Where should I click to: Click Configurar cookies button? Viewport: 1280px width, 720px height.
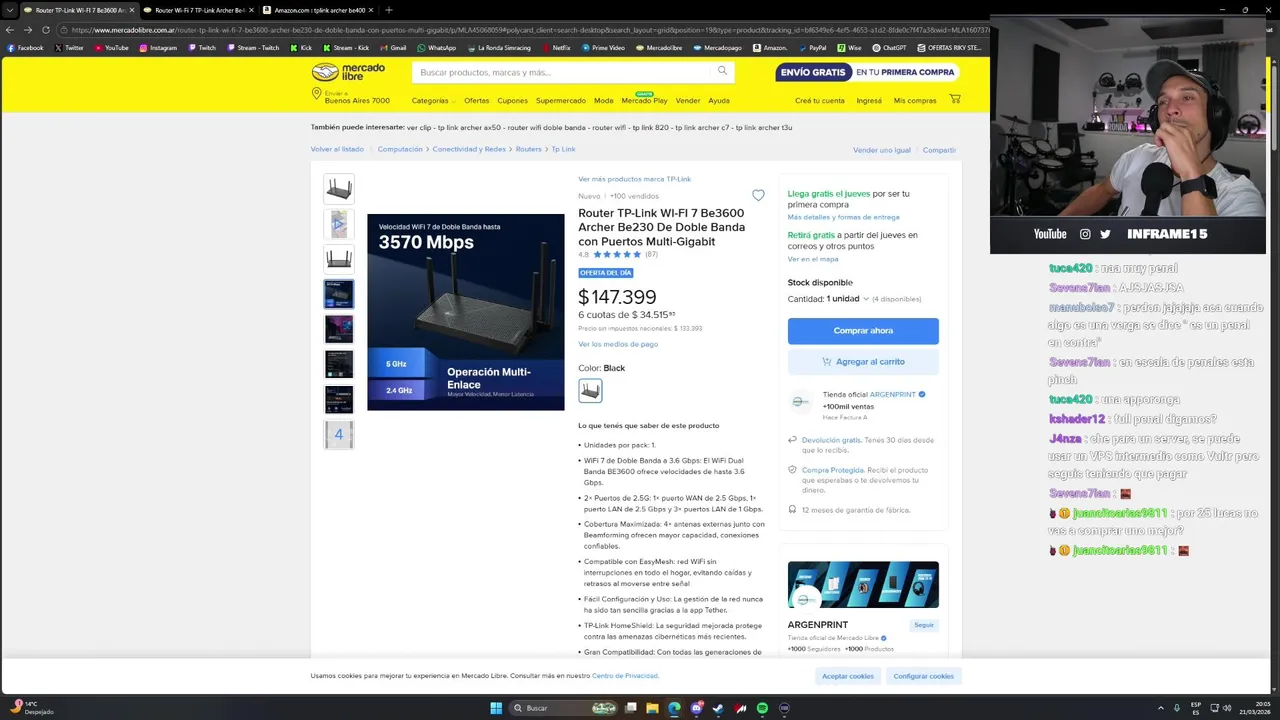(923, 676)
